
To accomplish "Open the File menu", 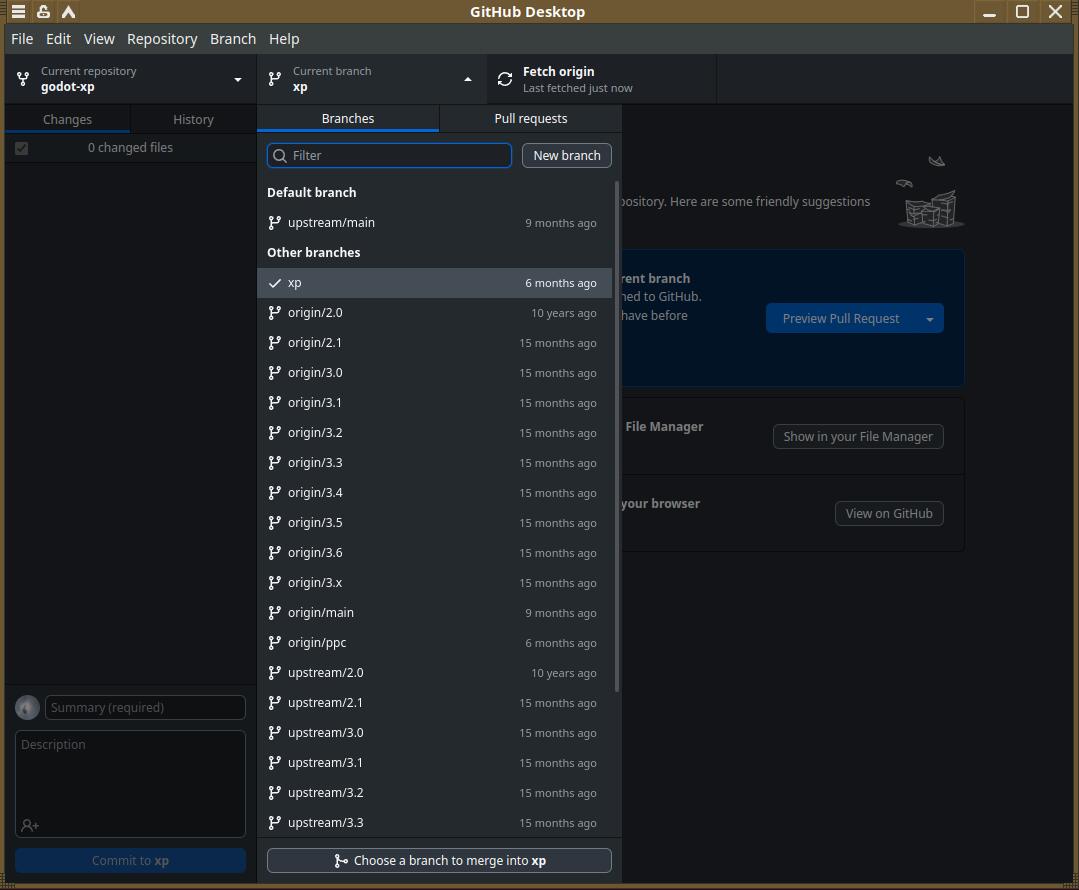I will tap(22, 39).
